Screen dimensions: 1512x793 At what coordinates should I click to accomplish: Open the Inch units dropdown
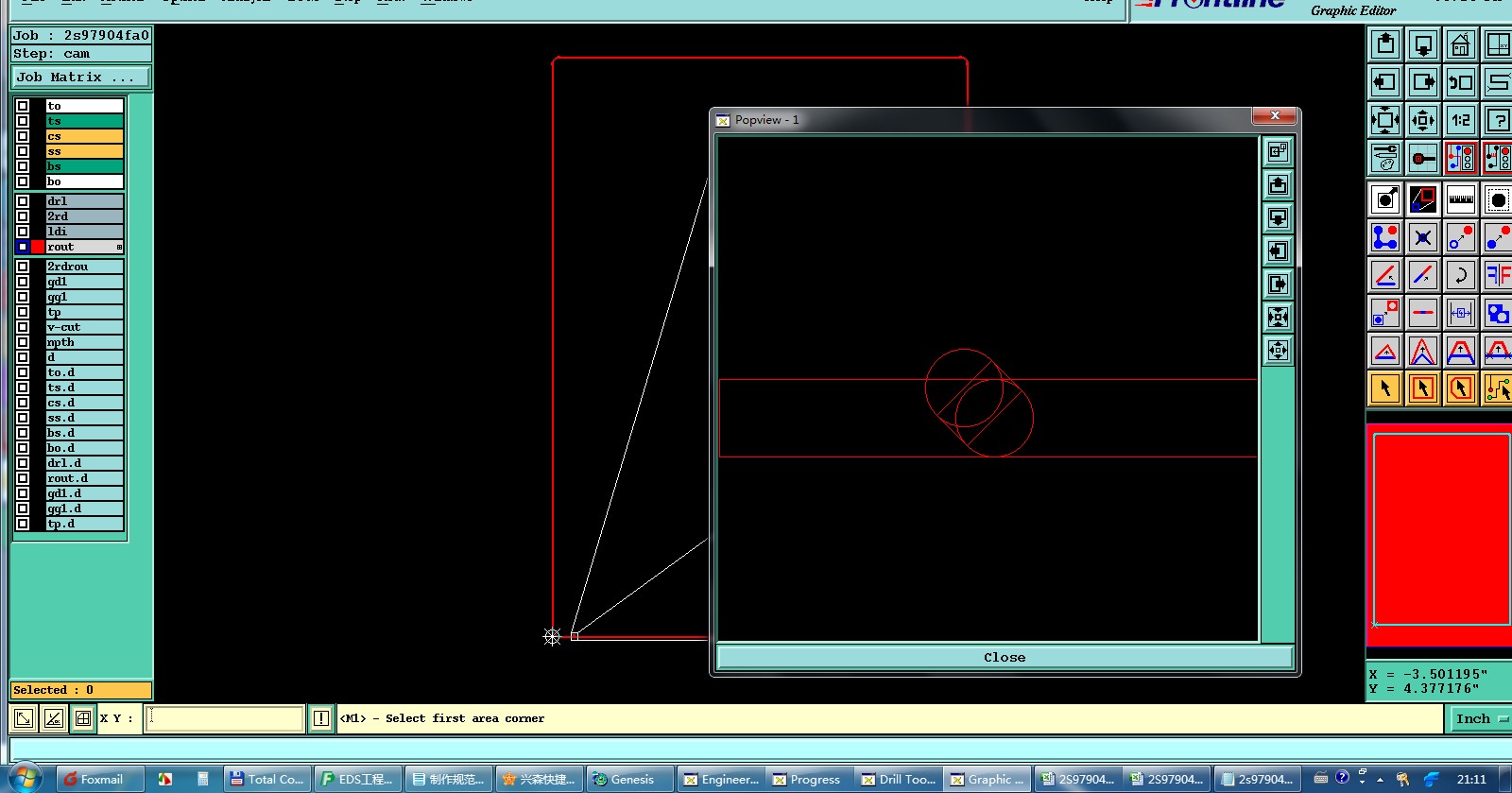1480,719
